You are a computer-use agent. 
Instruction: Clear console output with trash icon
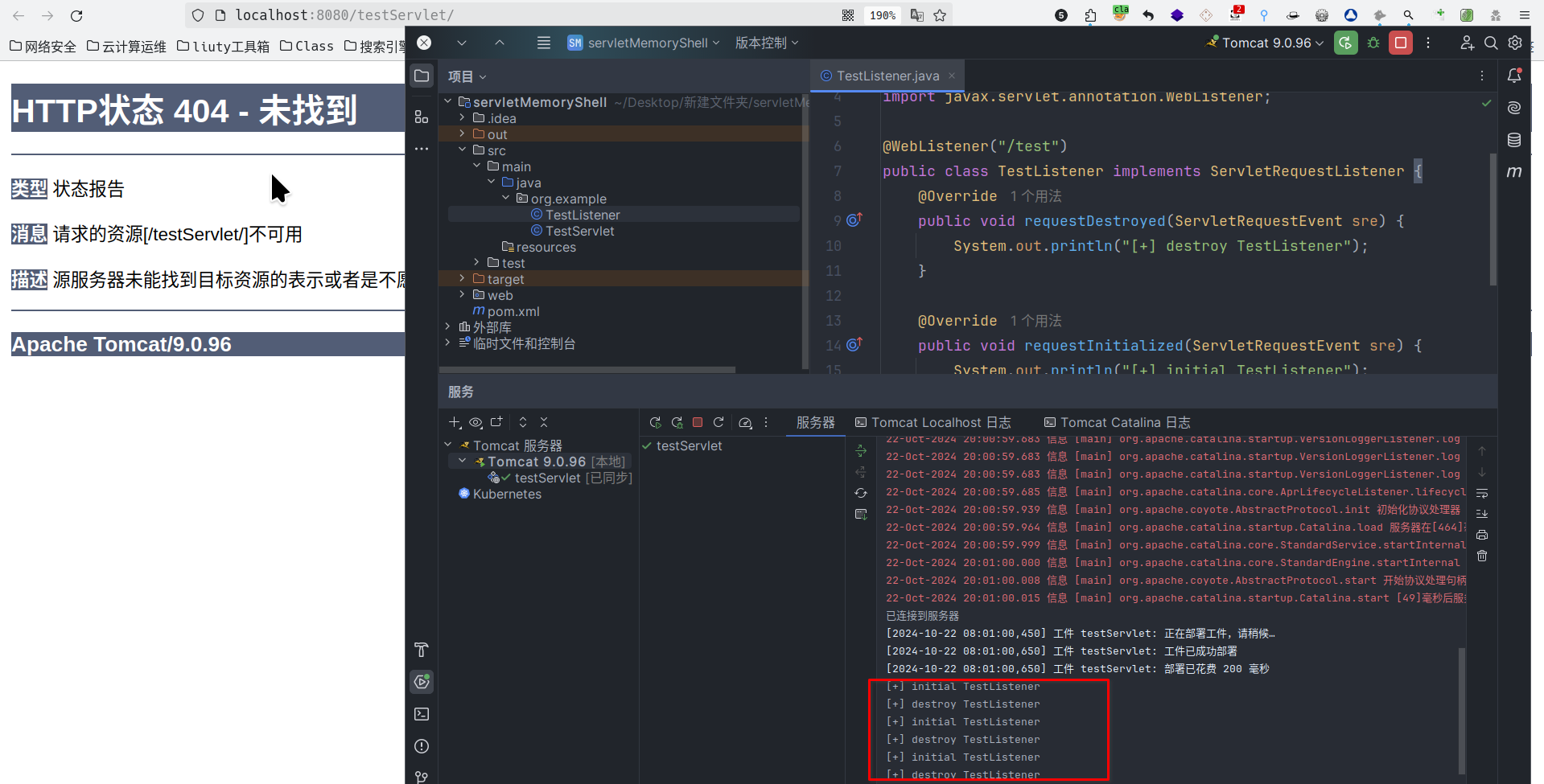(1482, 556)
